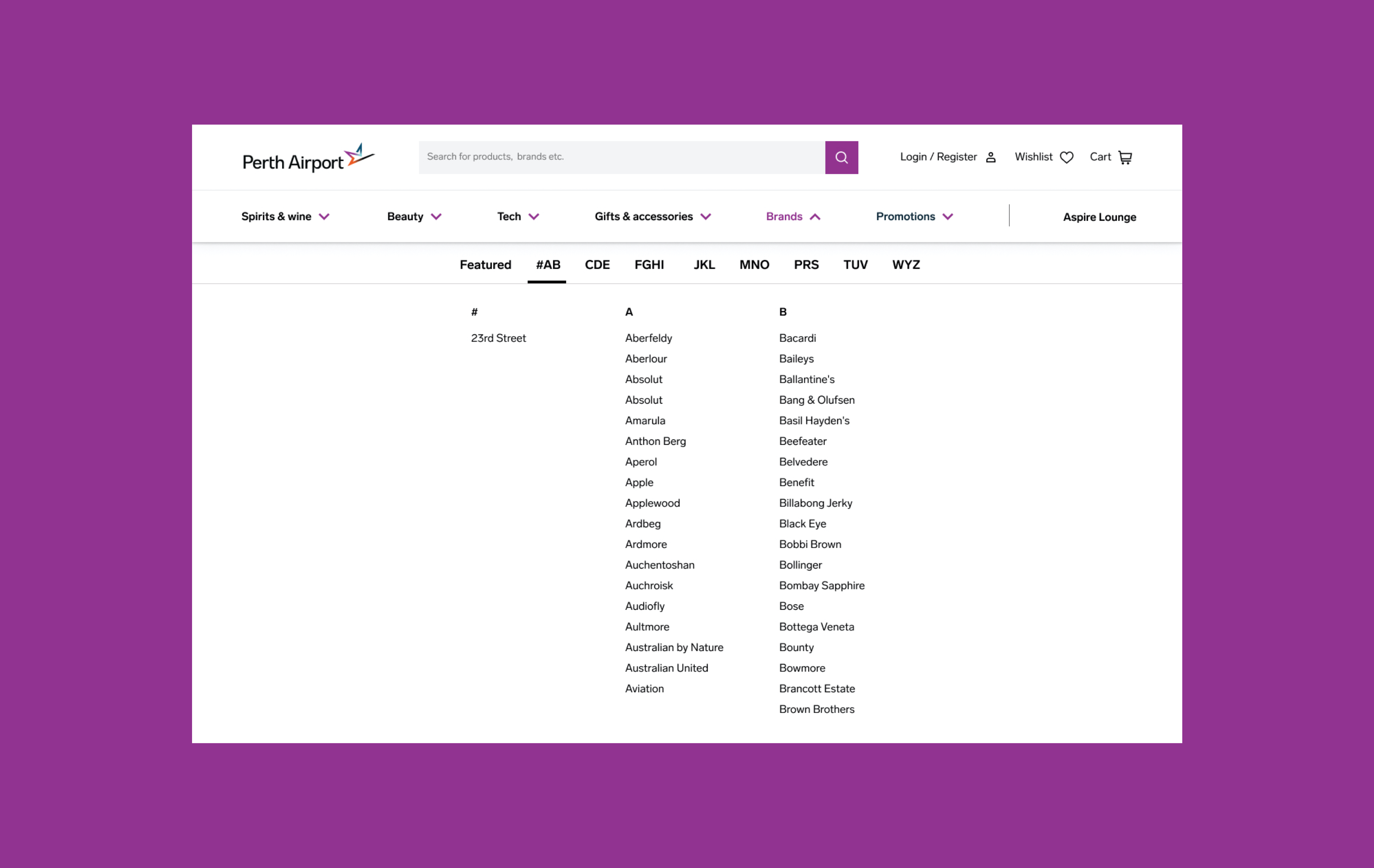Open the Beauty menu
Viewport: 1374px width, 868px height.
(x=405, y=217)
